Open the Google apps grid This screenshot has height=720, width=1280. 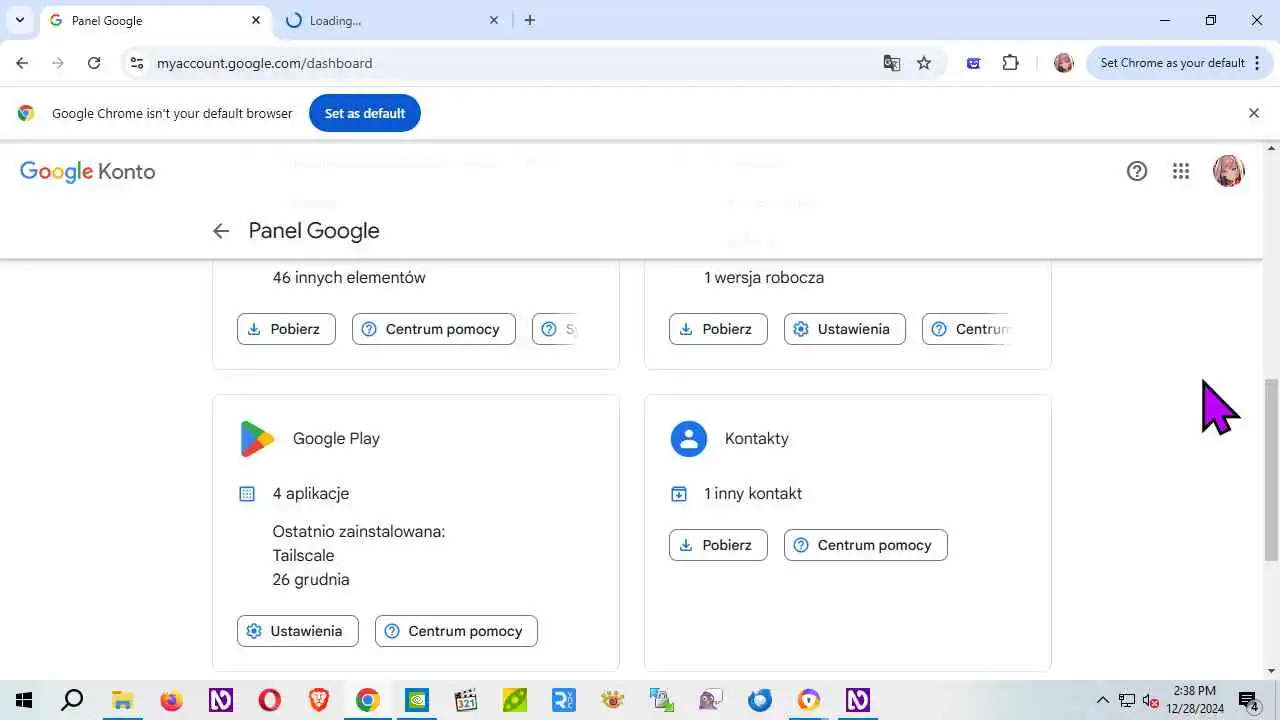point(1181,171)
